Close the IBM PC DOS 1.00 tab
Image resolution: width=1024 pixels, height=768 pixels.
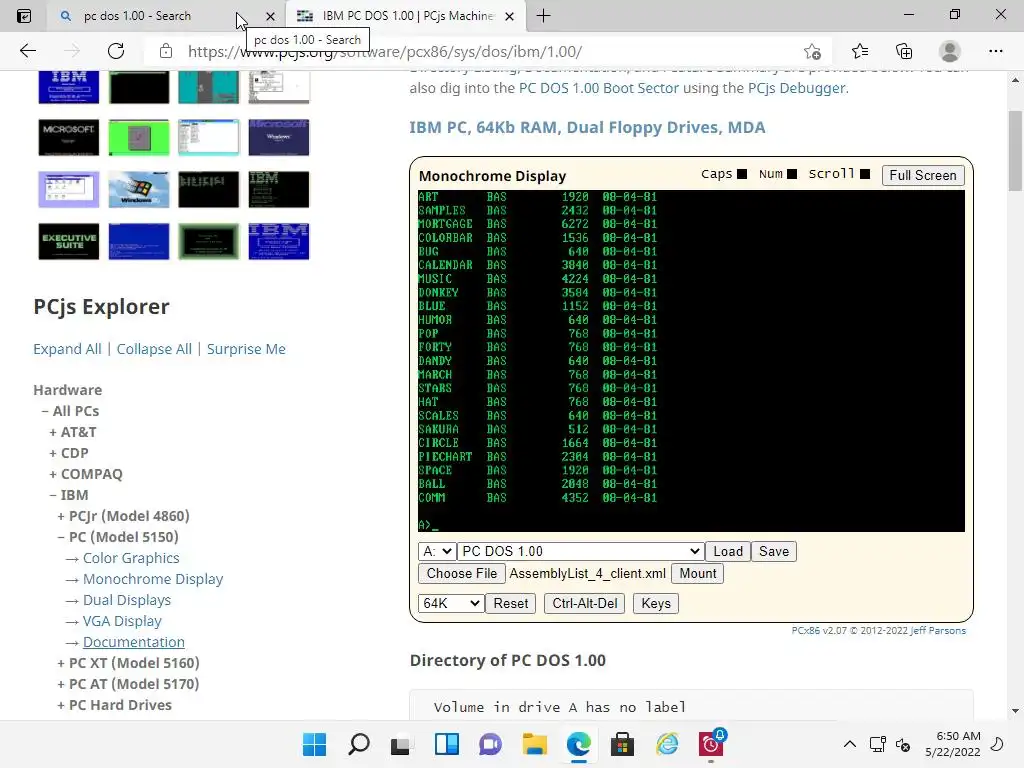510,16
